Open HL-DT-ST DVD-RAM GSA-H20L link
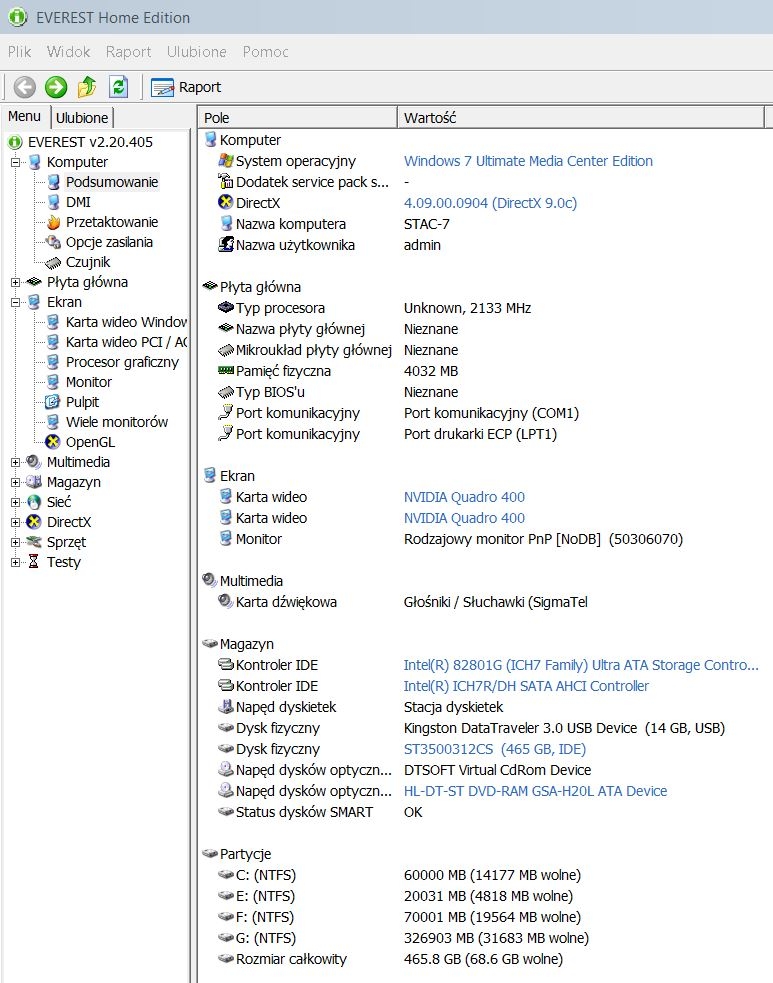Image resolution: width=773 pixels, height=983 pixels. click(x=535, y=791)
